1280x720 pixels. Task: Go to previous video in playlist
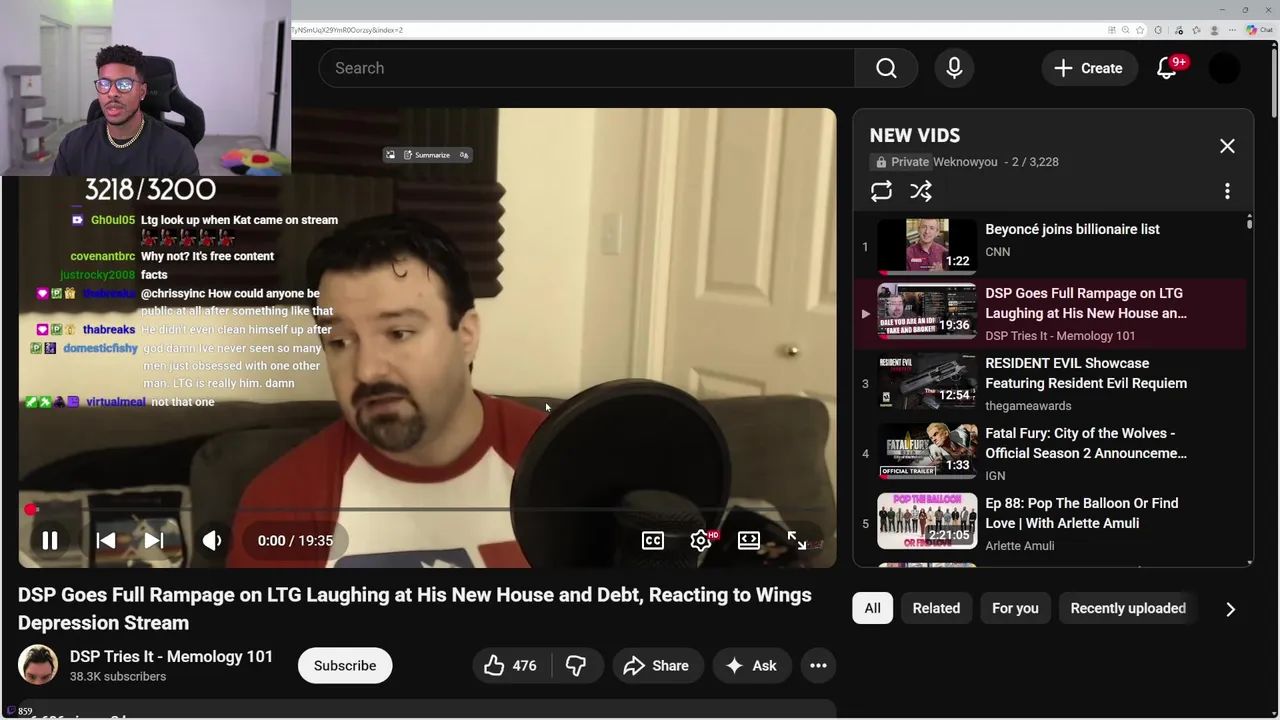point(105,540)
